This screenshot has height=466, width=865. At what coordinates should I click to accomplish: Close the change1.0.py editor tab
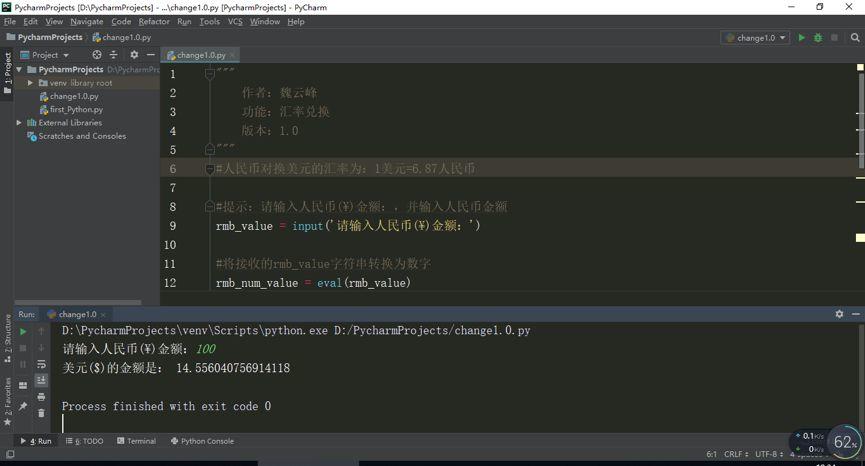click(233, 55)
